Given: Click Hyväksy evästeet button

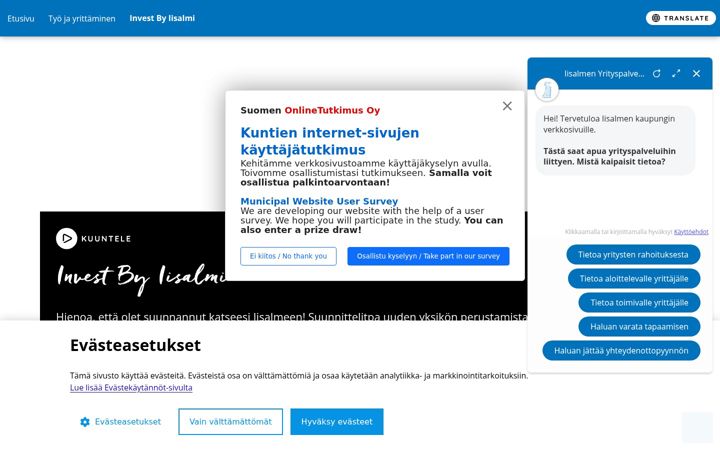Looking at the screenshot, I should click(x=337, y=422).
